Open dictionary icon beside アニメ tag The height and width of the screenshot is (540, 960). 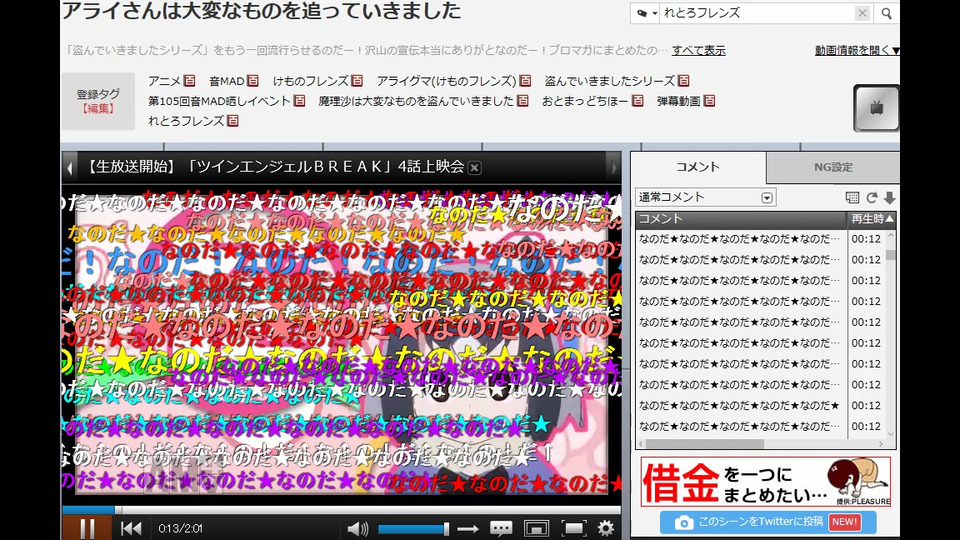[x=190, y=81]
